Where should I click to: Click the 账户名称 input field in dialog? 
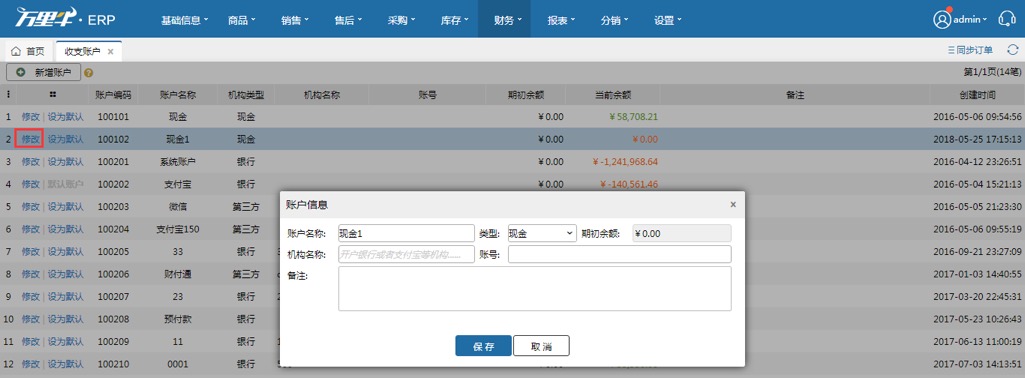[x=406, y=233]
